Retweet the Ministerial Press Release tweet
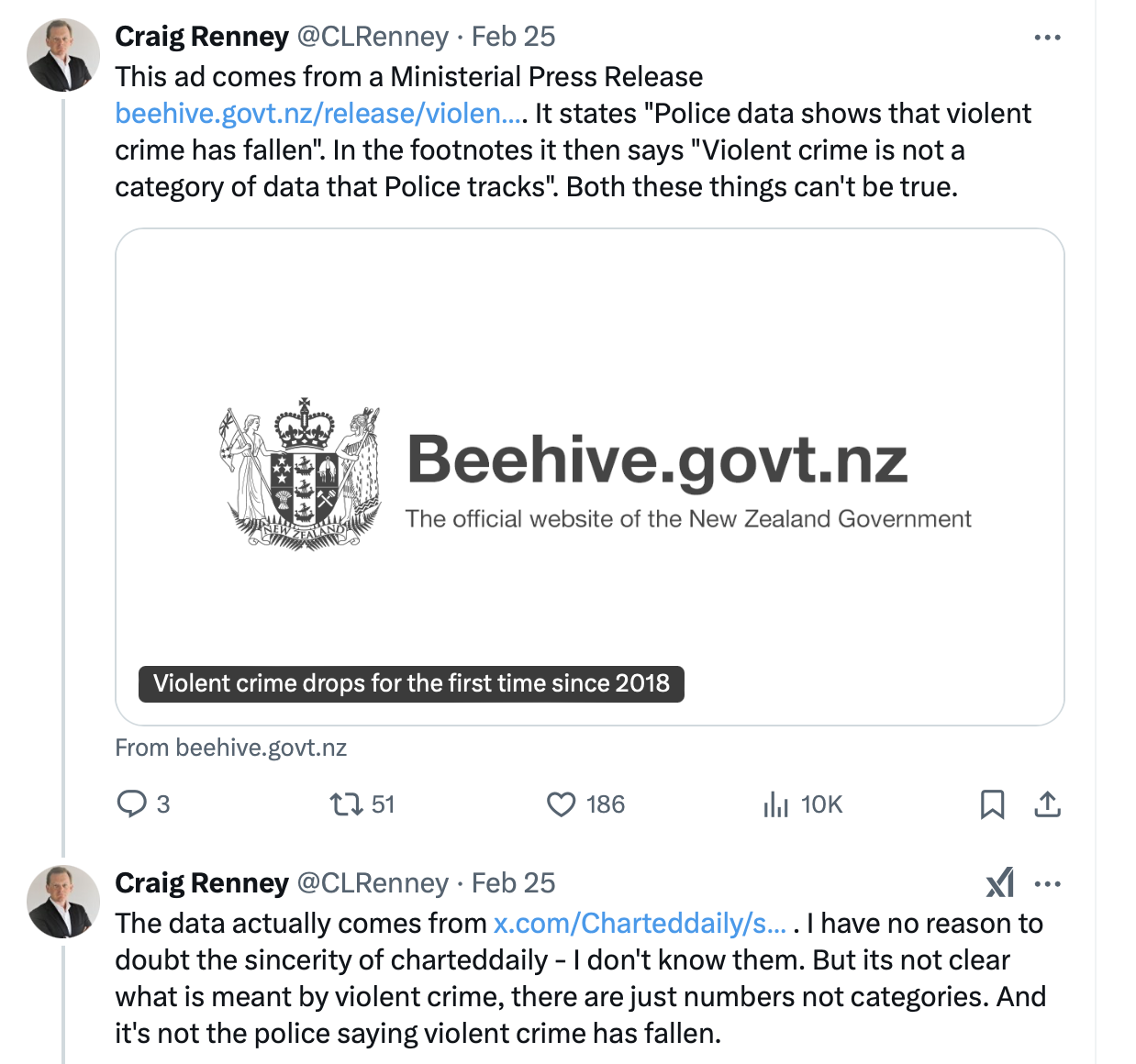 click(347, 804)
